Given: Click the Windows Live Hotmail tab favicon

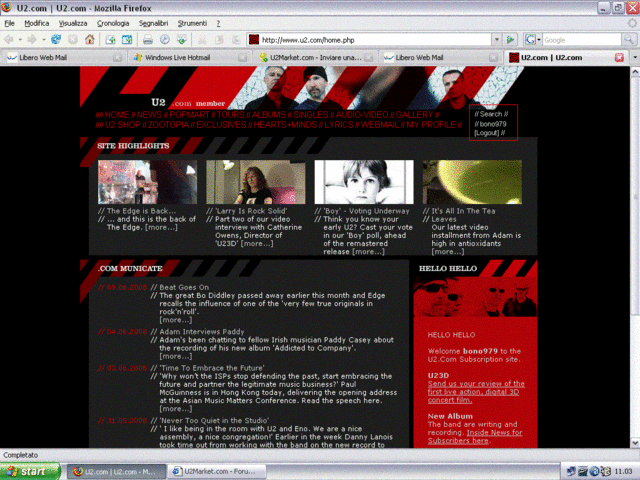Looking at the screenshot, I should pyautogui.click(x=138, y=58).
